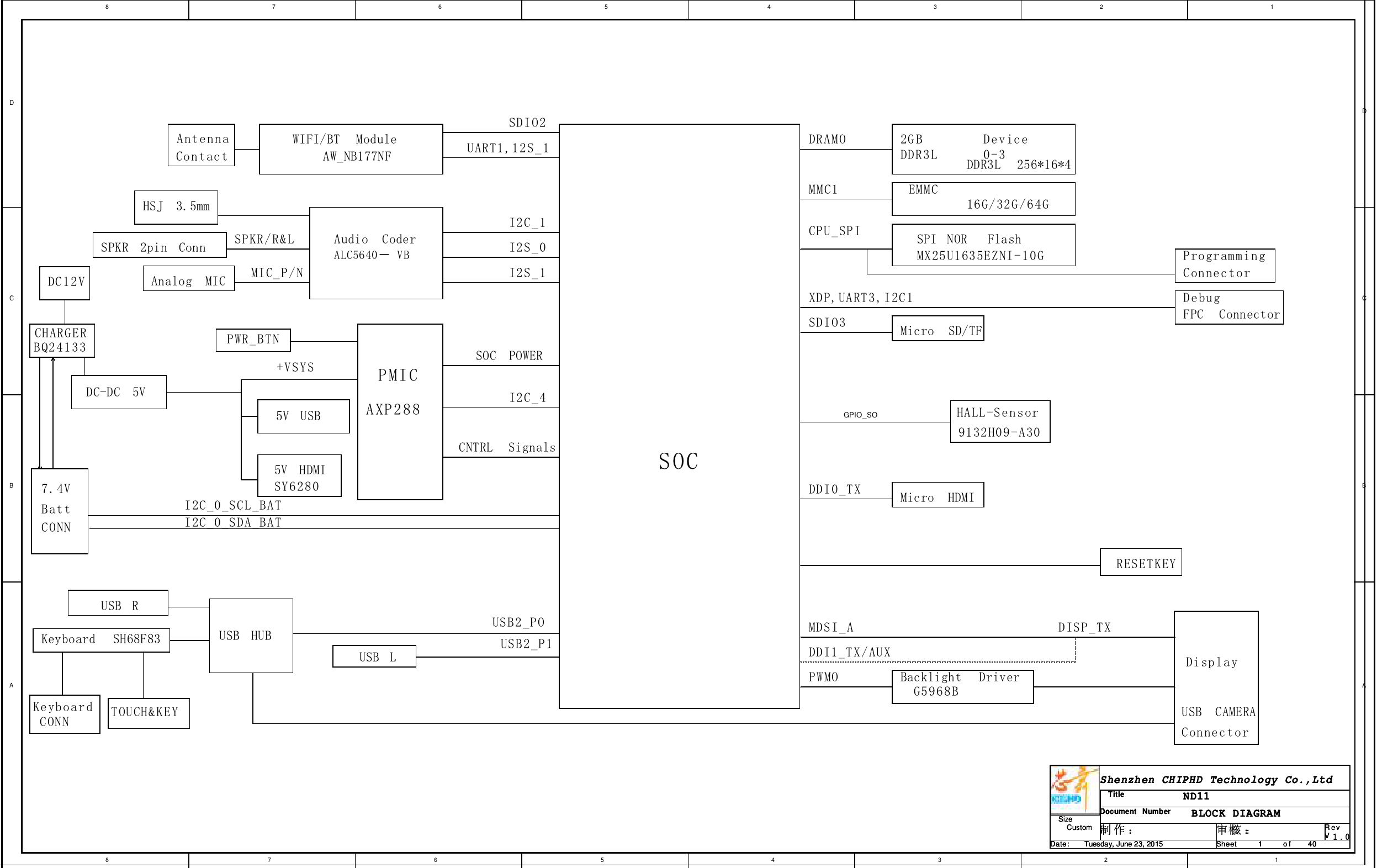This screenshot has height=868, width=1377.
Task: Click the TOUCH&KEY box
Action: 148,713
